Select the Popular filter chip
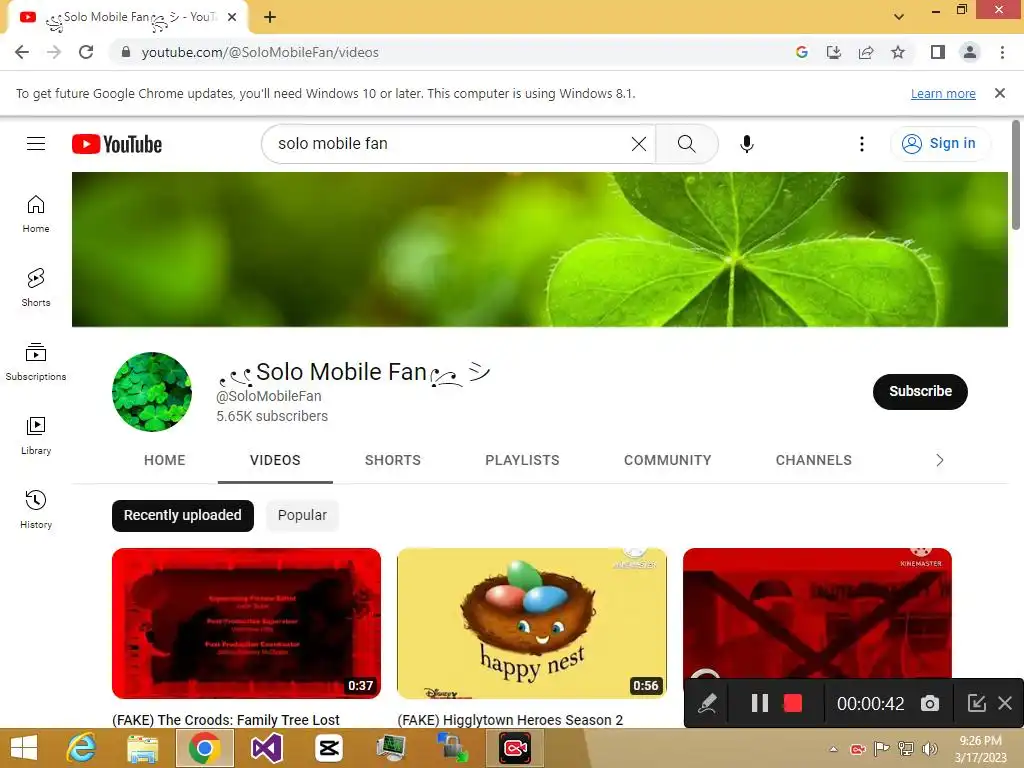1024x768 pixels. point(302,515)
